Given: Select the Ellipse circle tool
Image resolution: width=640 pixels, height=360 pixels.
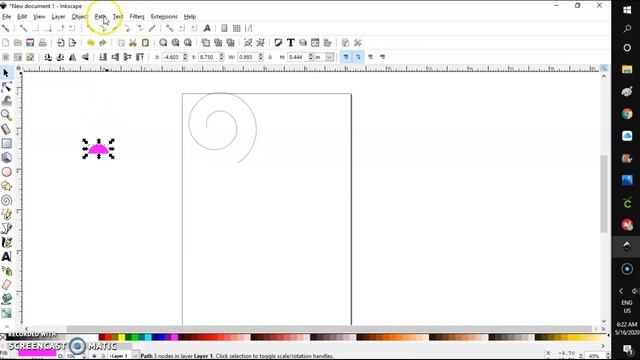Looking at the screenshot, I should (x=6, y=172).
